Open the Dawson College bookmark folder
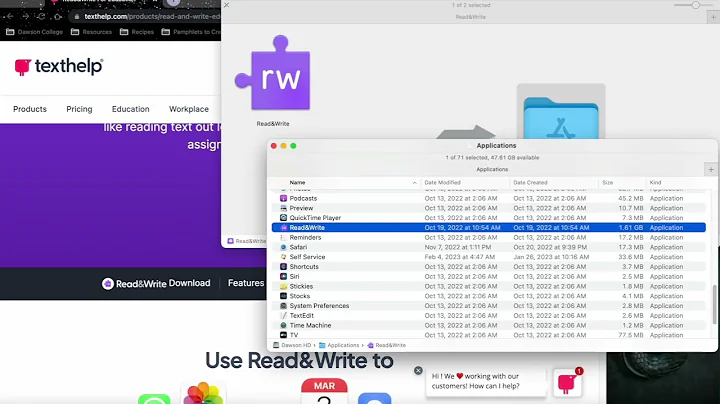 [34, 32]
